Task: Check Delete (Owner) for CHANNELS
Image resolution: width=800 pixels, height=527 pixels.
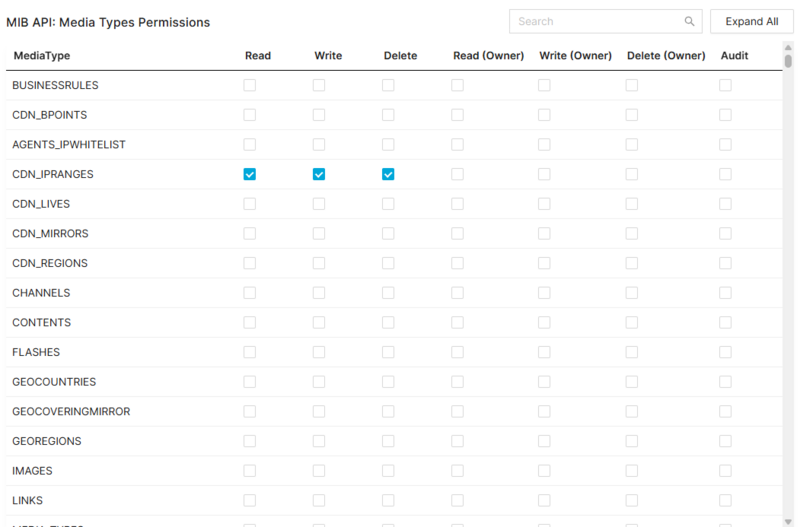Action: pos(632,293)
